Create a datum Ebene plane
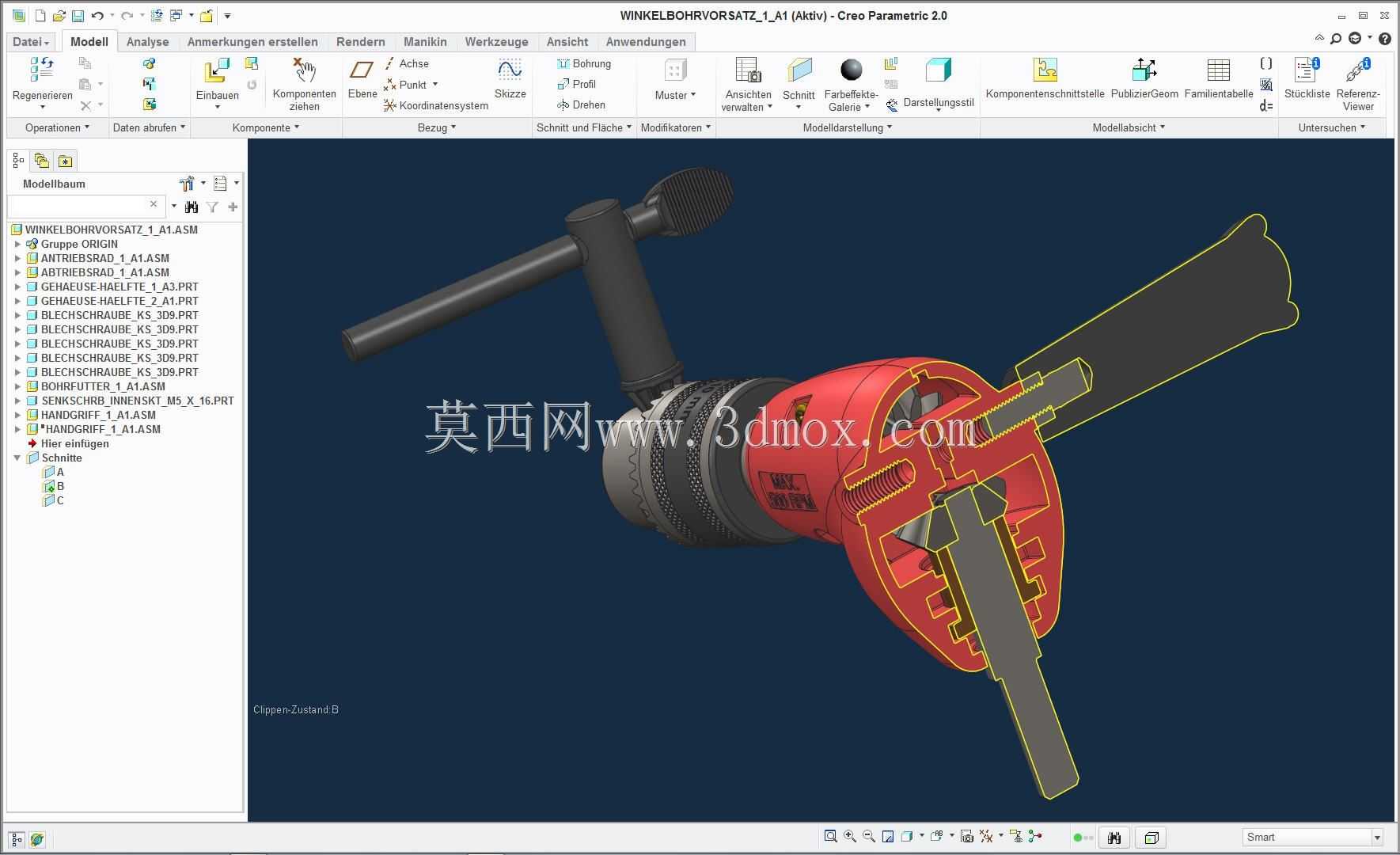 pos(362,78)
